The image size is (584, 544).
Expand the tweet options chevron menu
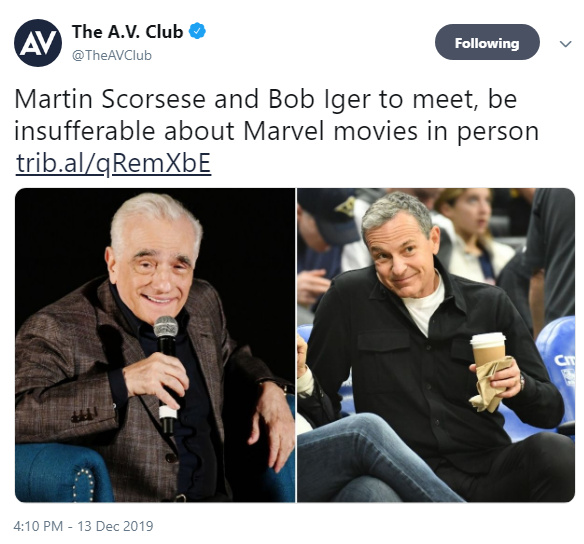(x=565, y=44)
